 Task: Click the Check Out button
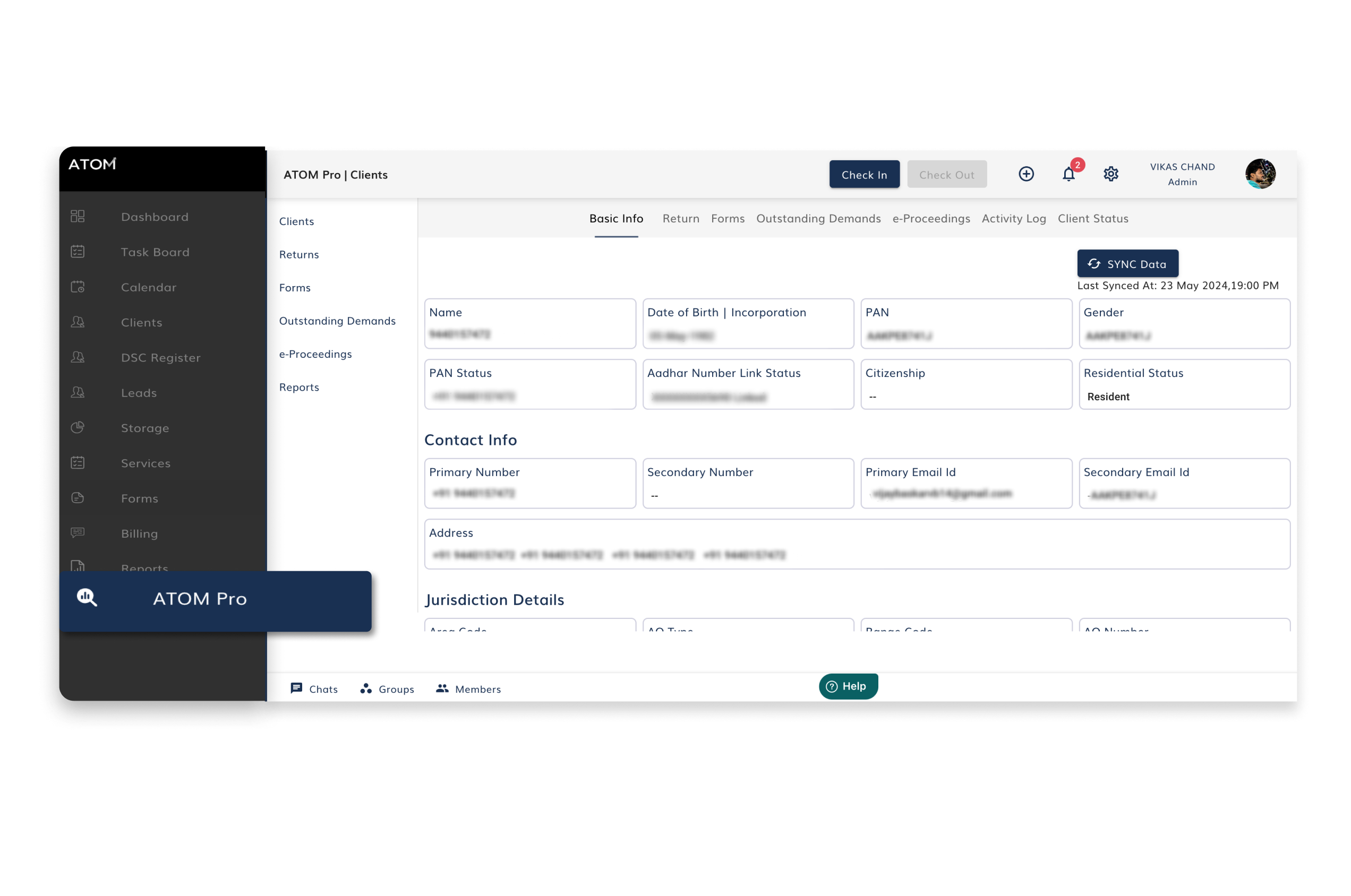coord(947,175)
